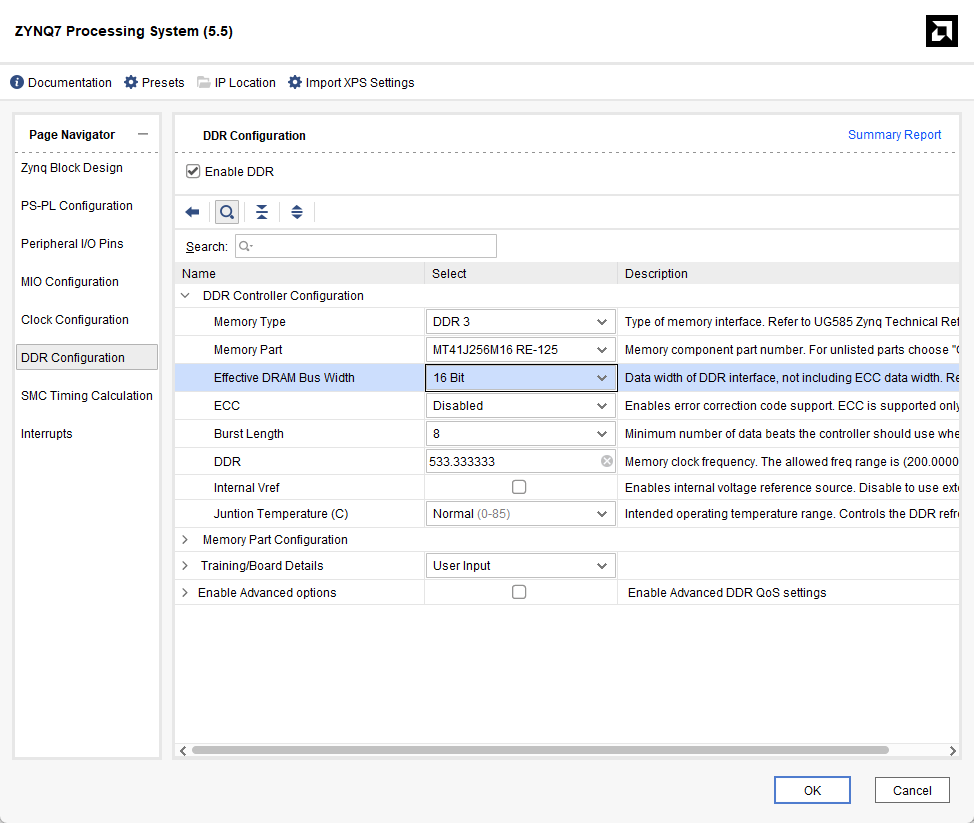This screenshot has width=974, height=823.
Task: Open the ECC dropdown
Action: pos(521,406)
